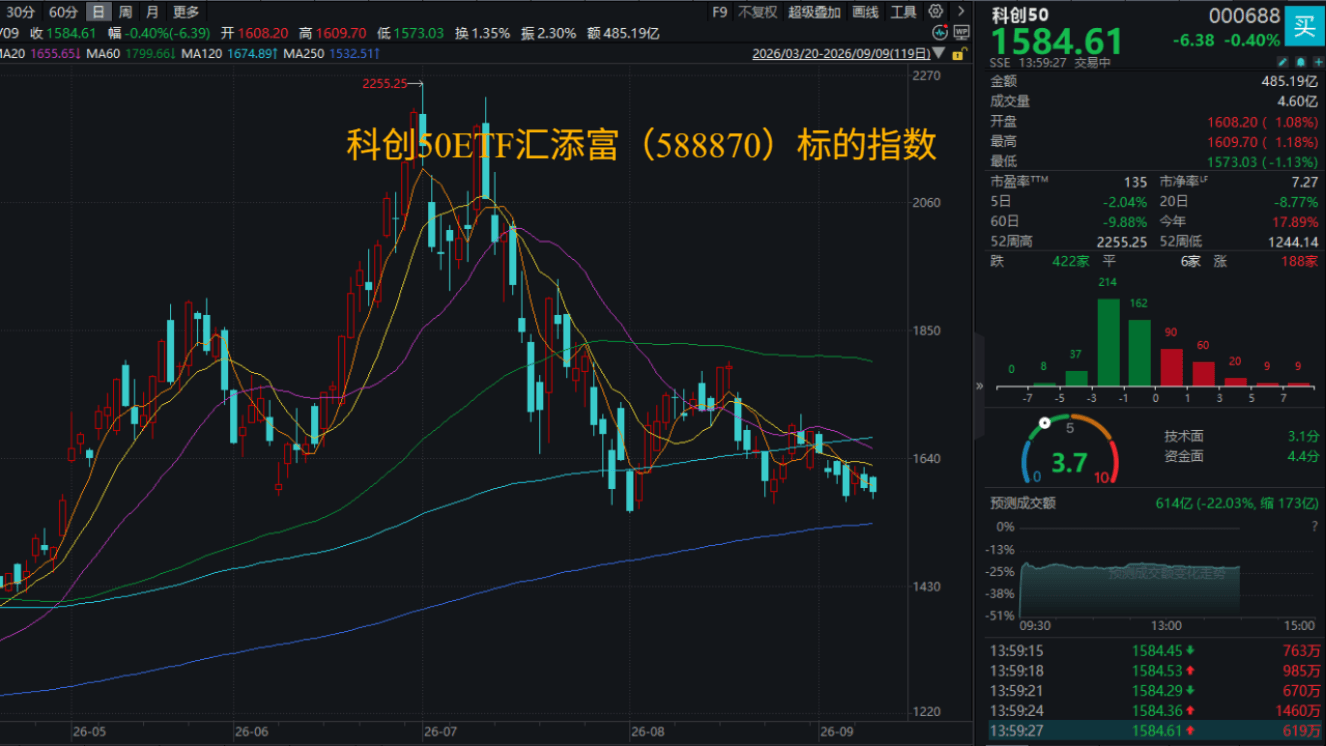The width and height of the screenshot is (1326, 746).
Task: Click the right chevron next to settings
Action: pyautogui.click(x=960, y=12)
